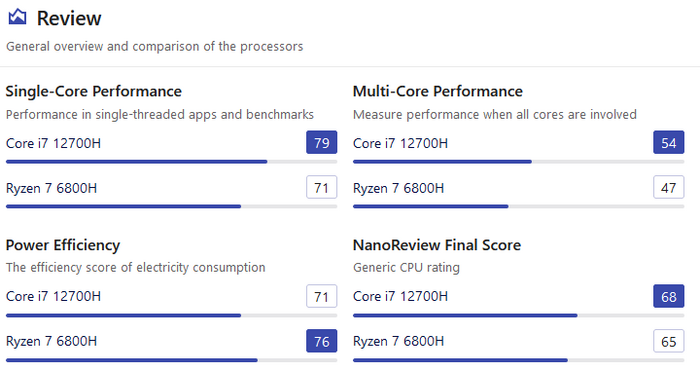Click Core i7 12700H final score 68
The width and height of the screenshot is (700, 371).
pos(669,296)
